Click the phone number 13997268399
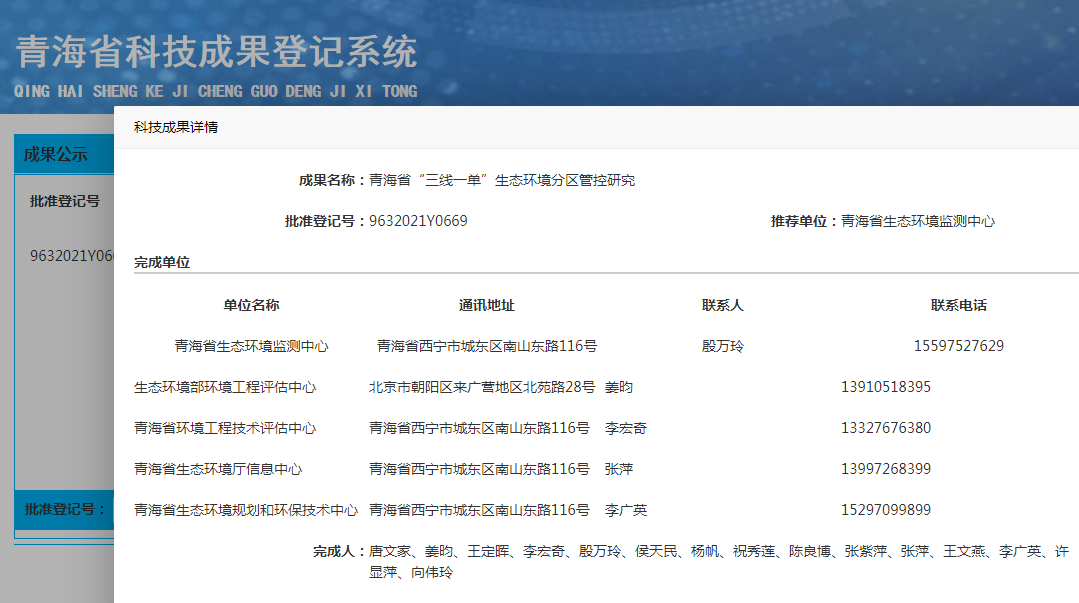1079x603 pixels. [x=885, y=469]
